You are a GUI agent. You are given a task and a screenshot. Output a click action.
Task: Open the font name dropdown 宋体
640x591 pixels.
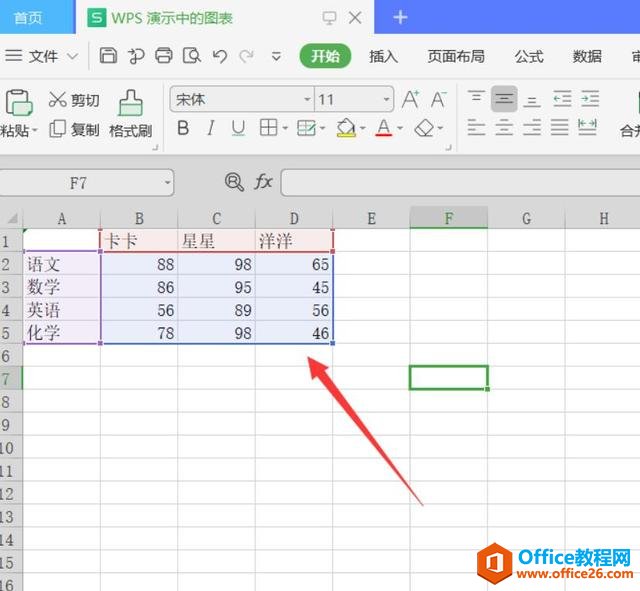(x=307, y=99)
